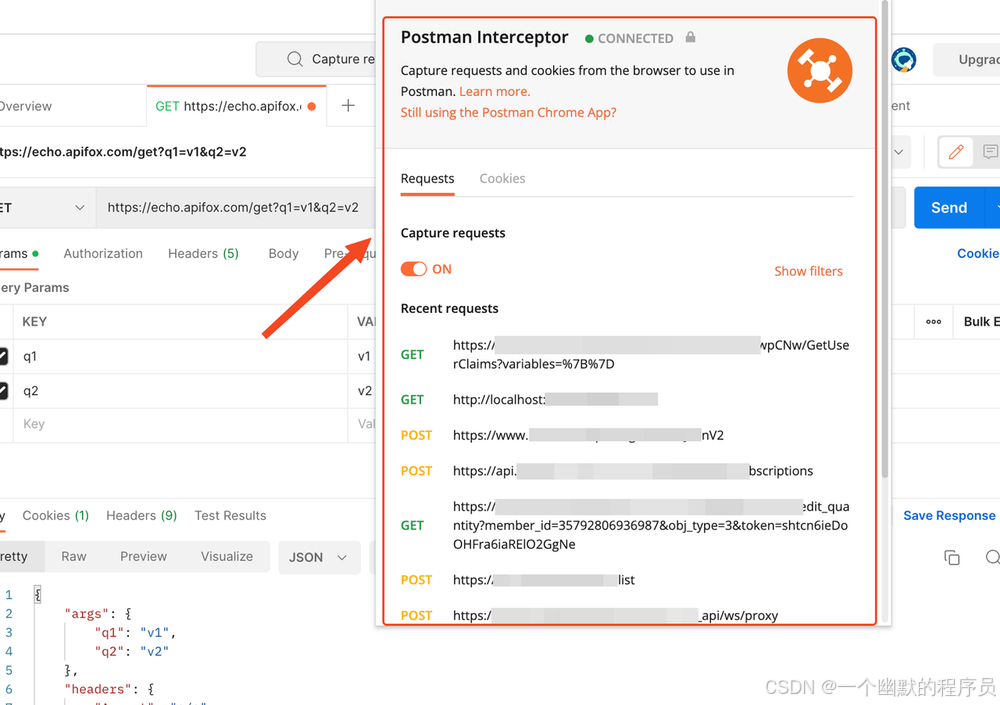Switch to the Cookies tab in Interceptor

coord(502,179)
